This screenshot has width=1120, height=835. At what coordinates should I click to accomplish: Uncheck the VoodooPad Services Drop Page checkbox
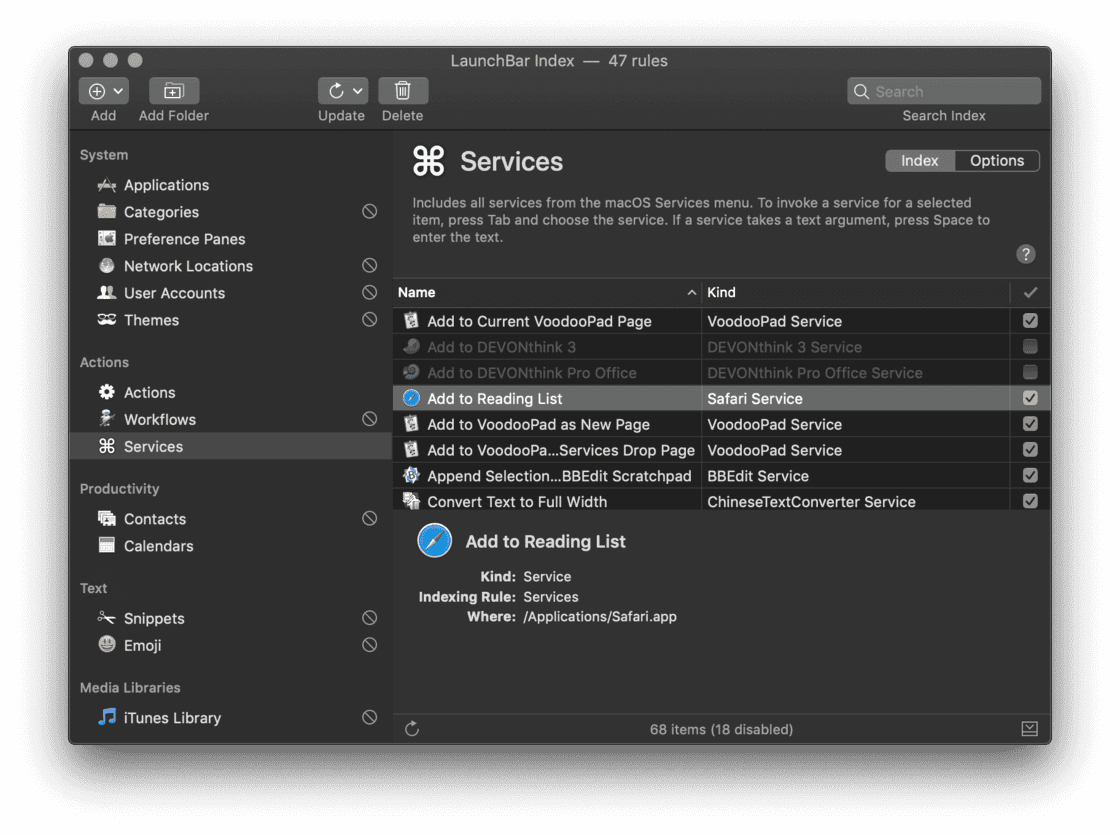[x=1030, y=449]
